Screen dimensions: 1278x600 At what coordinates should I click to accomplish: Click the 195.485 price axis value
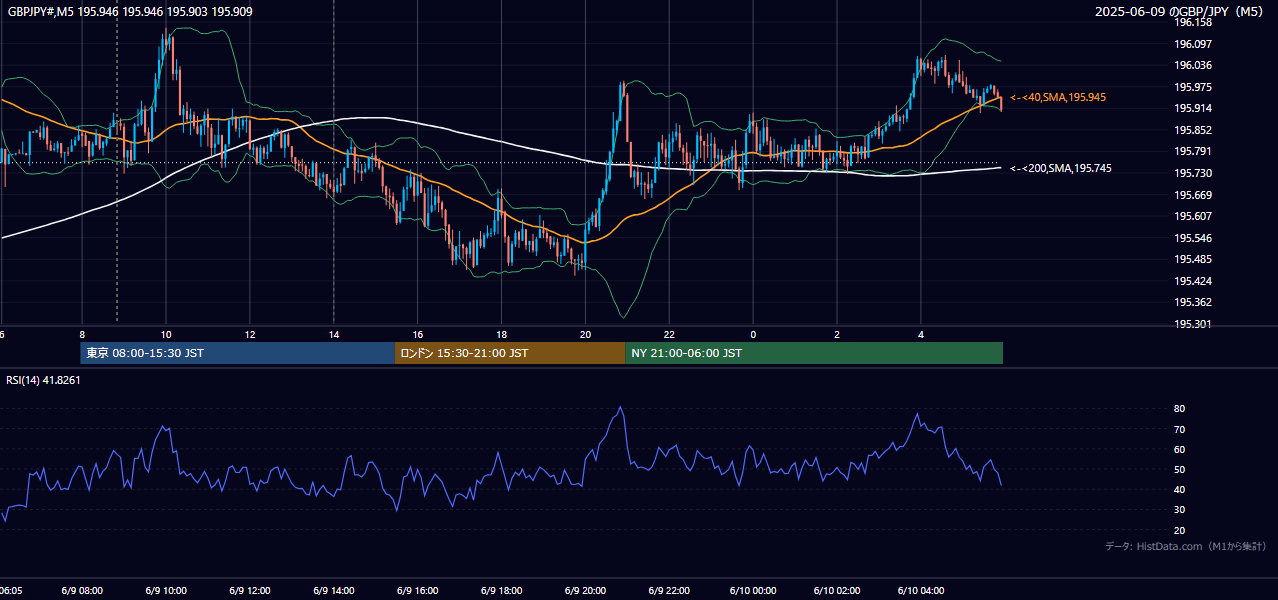point(1193,259)
